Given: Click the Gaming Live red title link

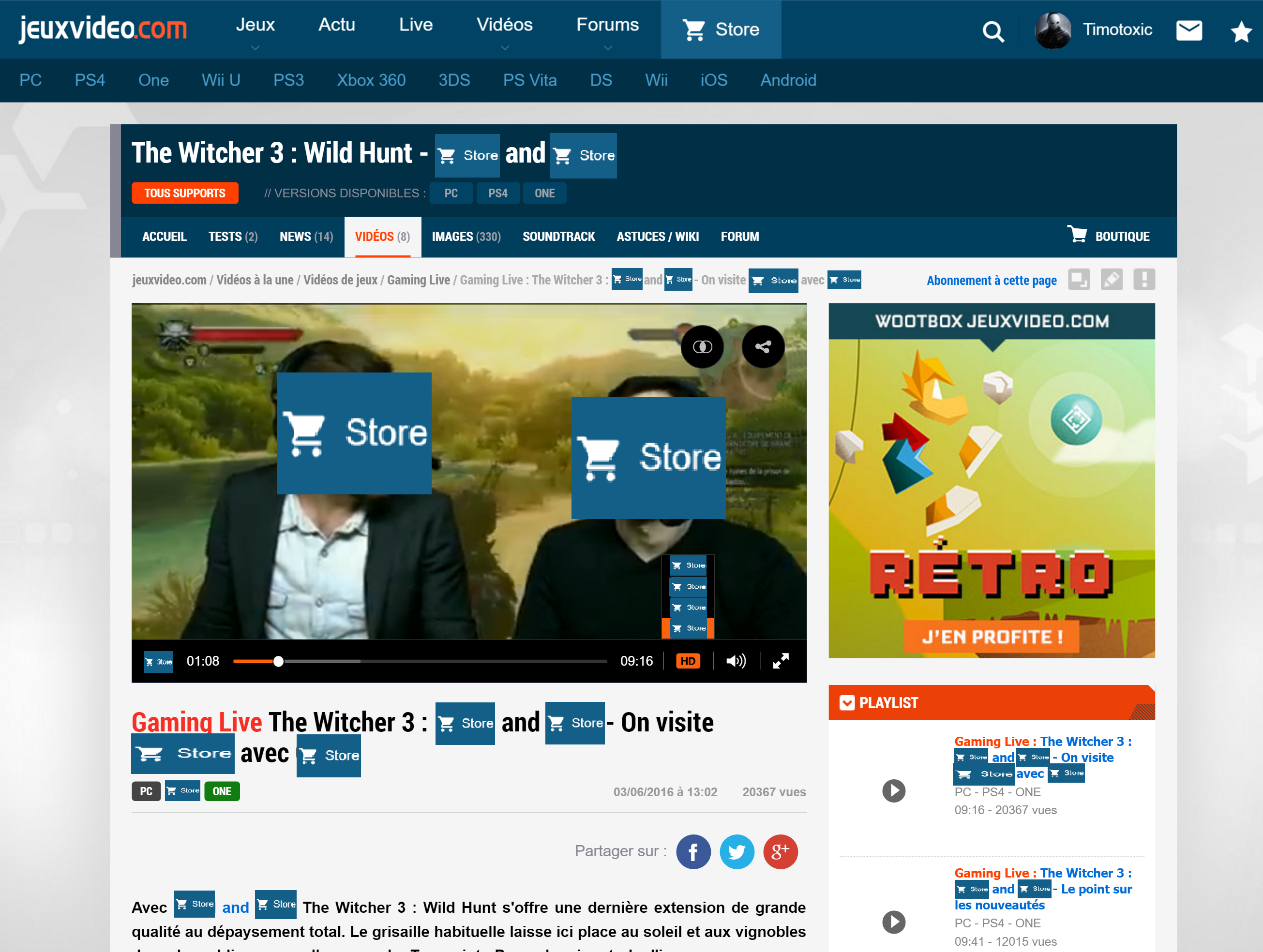Looking at the screenshot, I should pyautogui.click(x=196, y=722).
